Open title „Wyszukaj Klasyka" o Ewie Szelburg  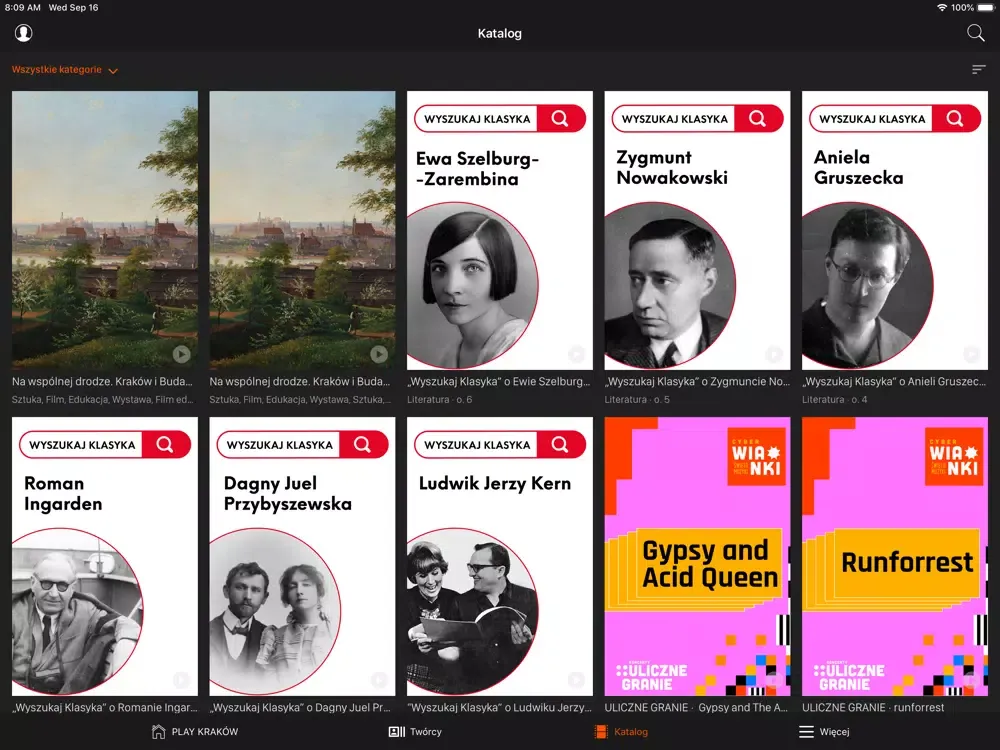click(x=499, y=381)
